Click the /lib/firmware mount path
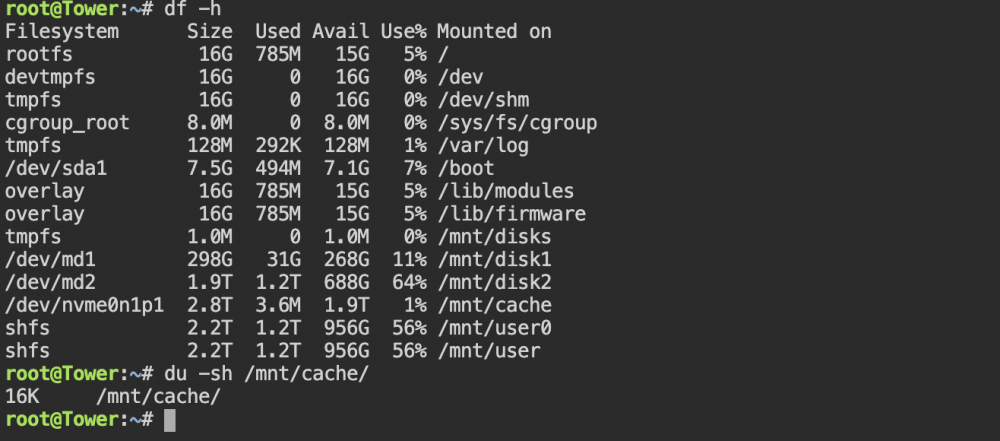Viewport: 1000px width, 441px height. tap(511, 214)
